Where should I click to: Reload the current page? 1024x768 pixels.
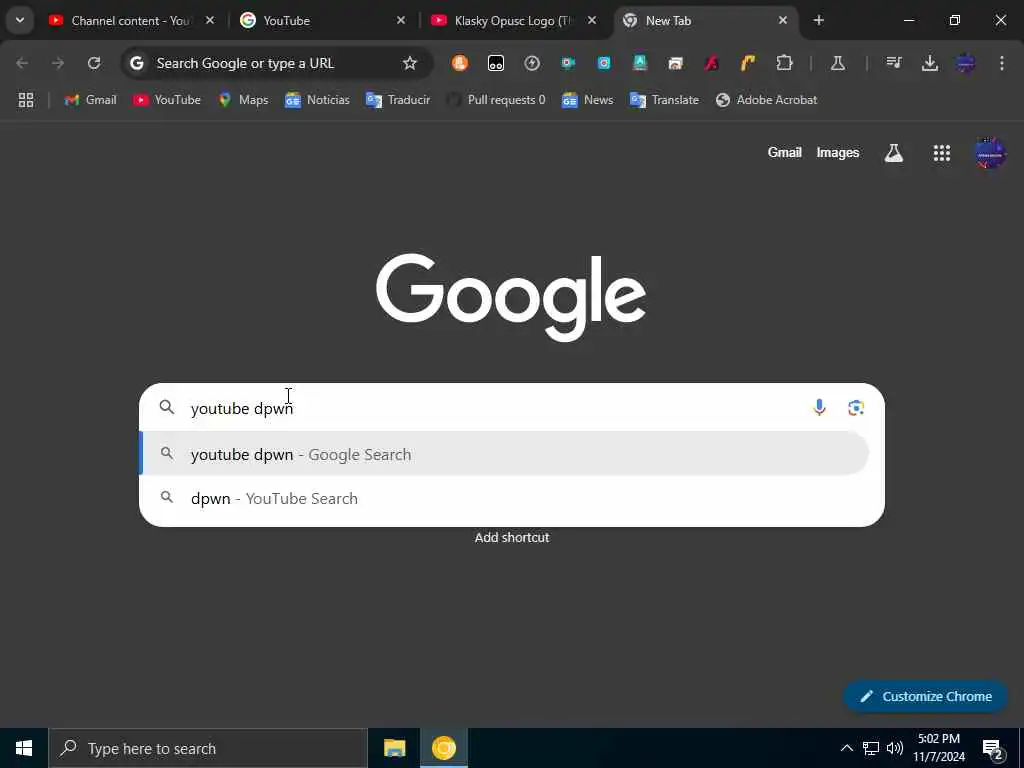point(94,63)
